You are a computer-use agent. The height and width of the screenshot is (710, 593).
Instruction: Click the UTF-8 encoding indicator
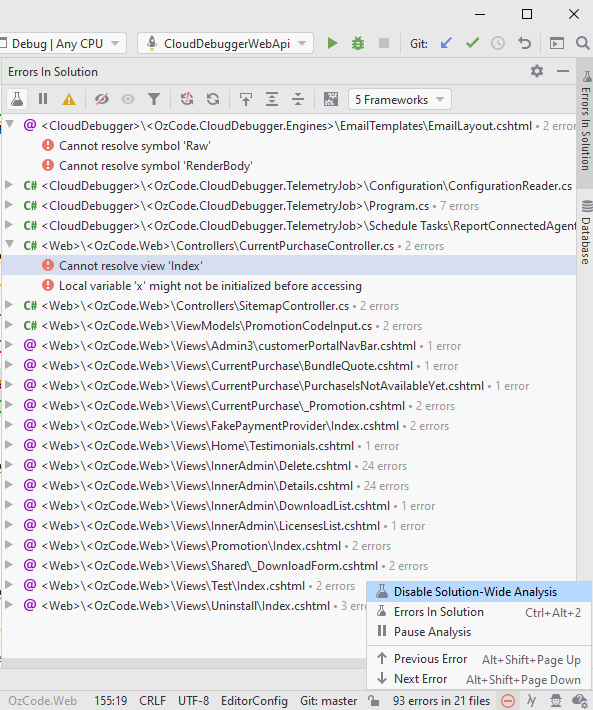[x=193, y=701]
